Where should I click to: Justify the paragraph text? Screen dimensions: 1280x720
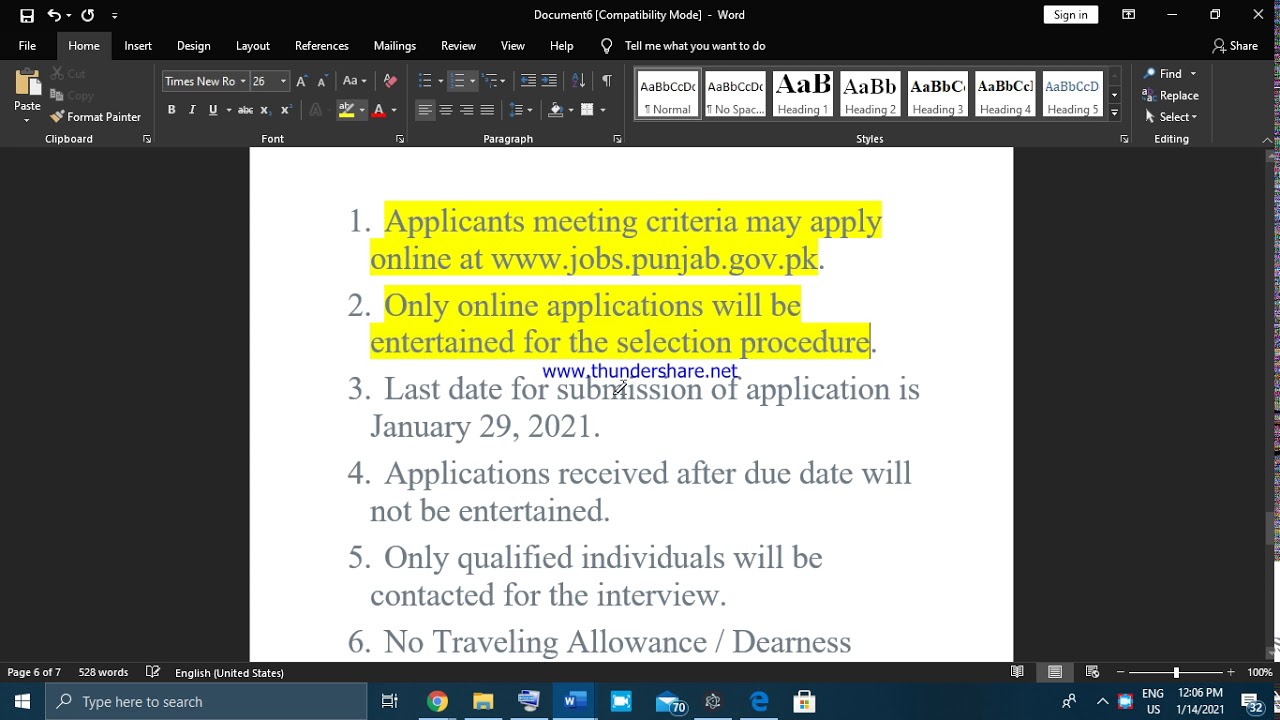pyautogui.click(x=487, y=110)
